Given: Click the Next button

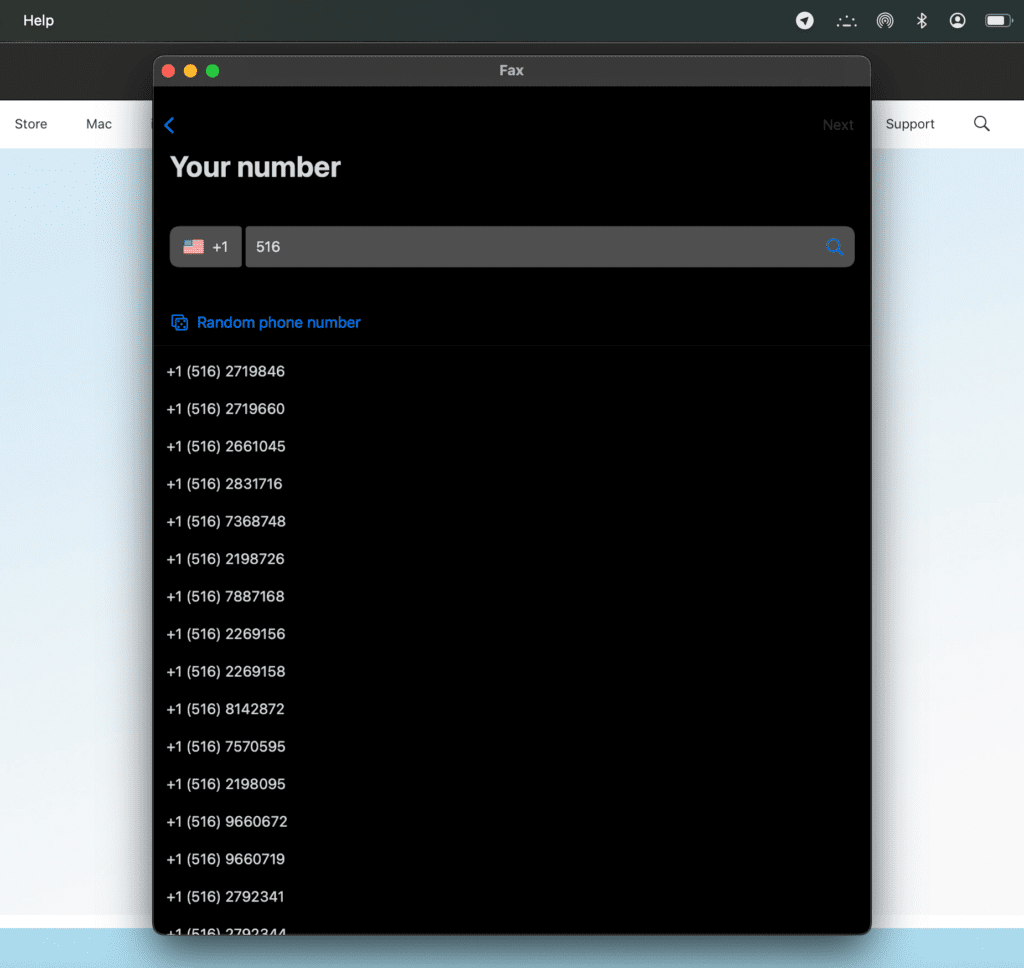Looking at the screenshot, I should [x=837, y=125].
